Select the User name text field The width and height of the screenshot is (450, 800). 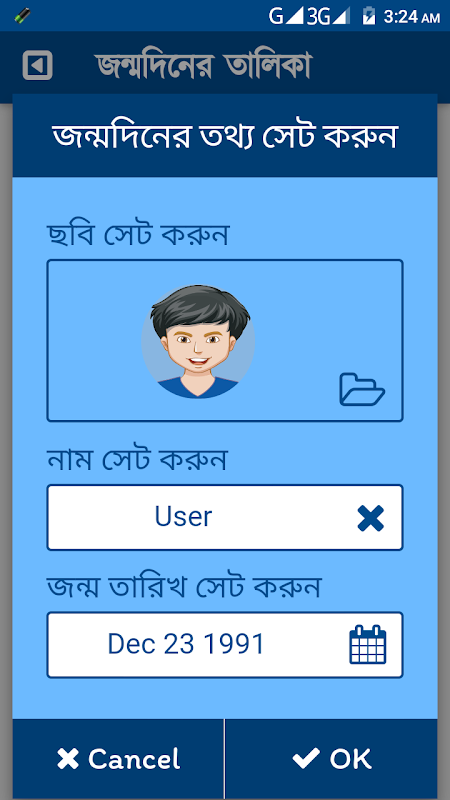[x=224, y=517]
